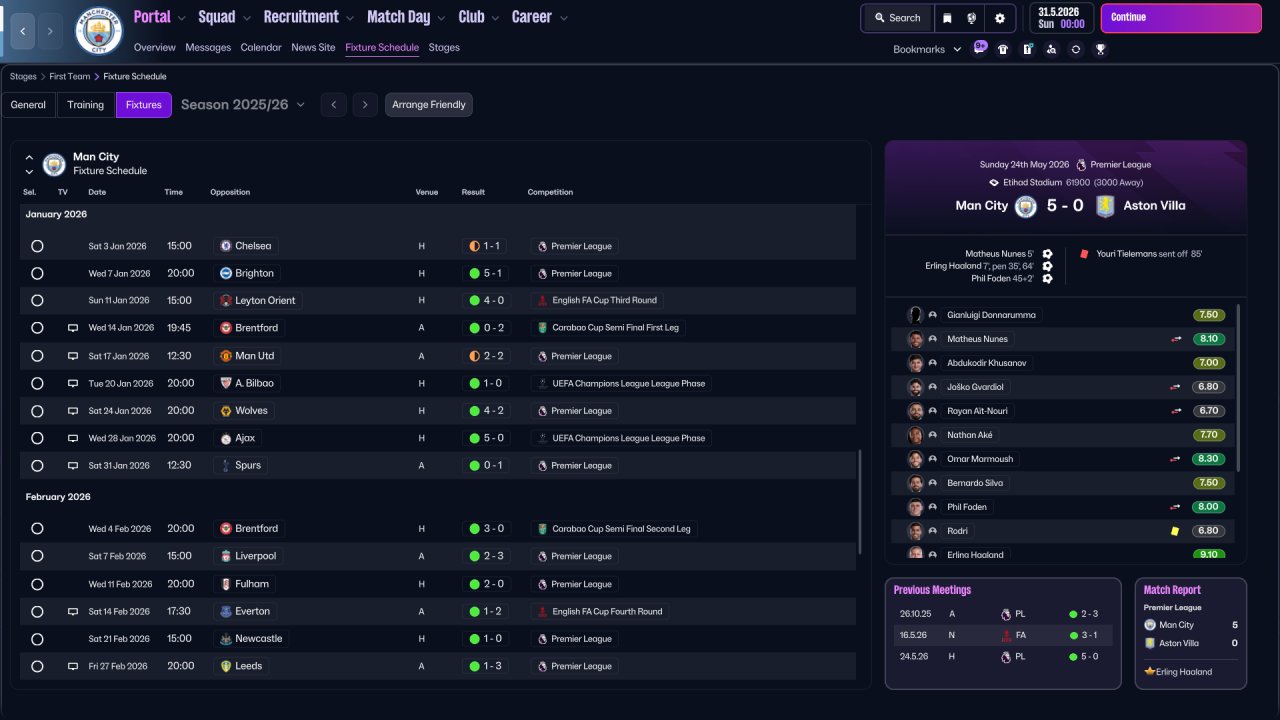Select the Ajax fixture radio button

tap(37, 438)
